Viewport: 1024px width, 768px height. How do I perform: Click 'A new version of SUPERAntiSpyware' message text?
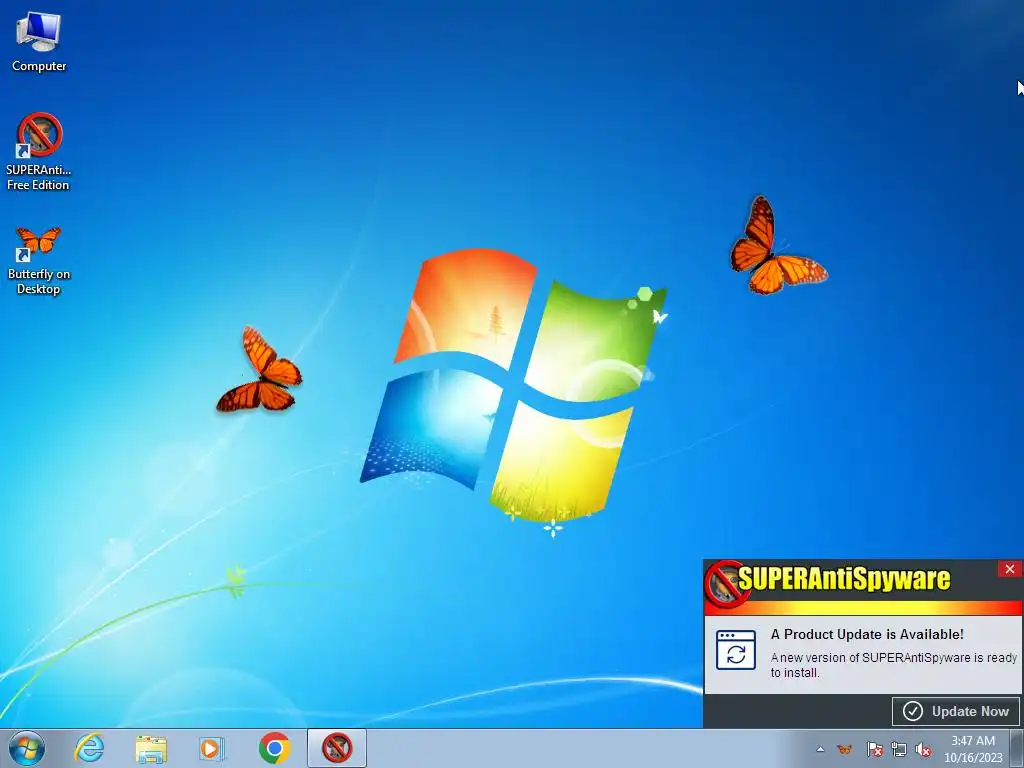tap(893, 665)
